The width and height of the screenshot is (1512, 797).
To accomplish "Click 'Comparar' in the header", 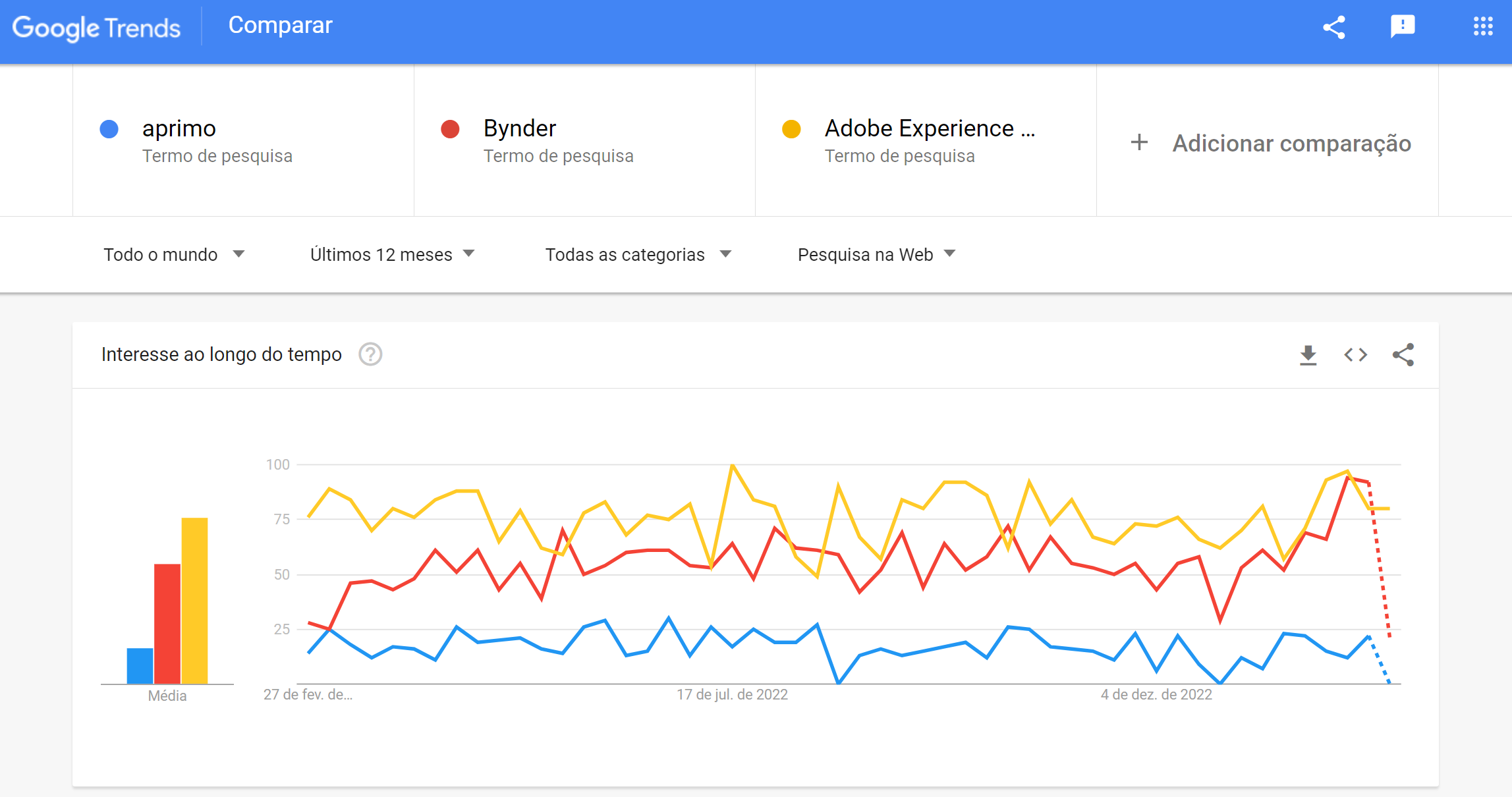I will point(280,25).
